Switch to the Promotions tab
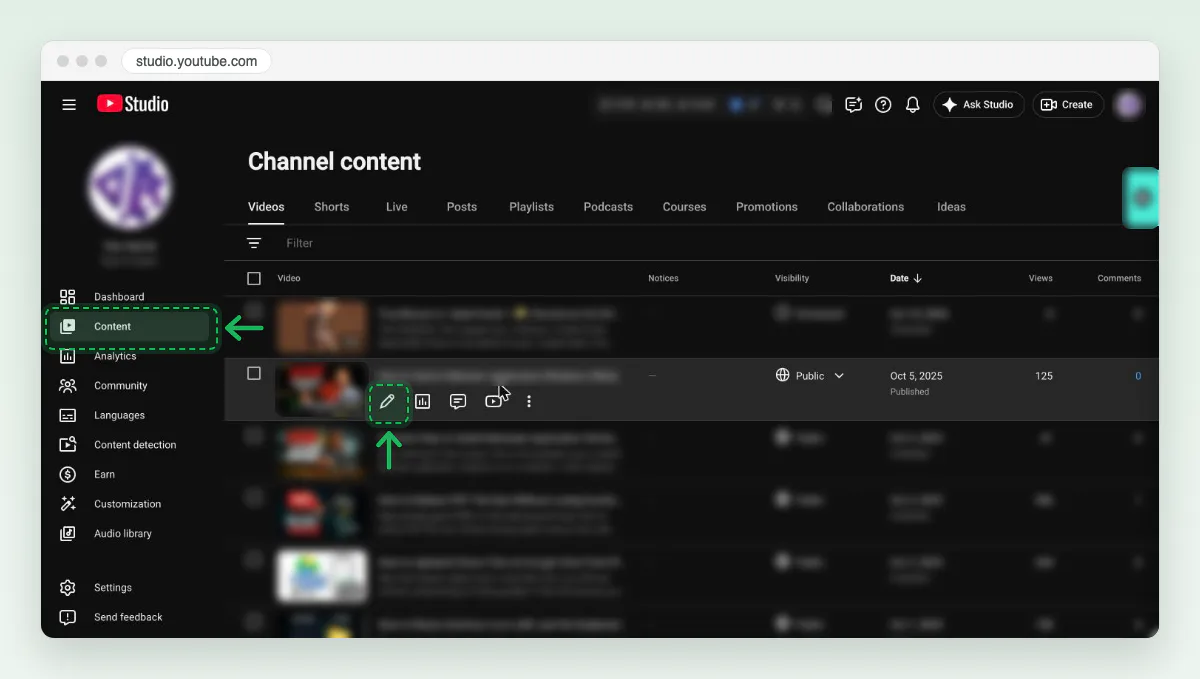Viewport: 1200px width, 679px height. coord(767,207)
